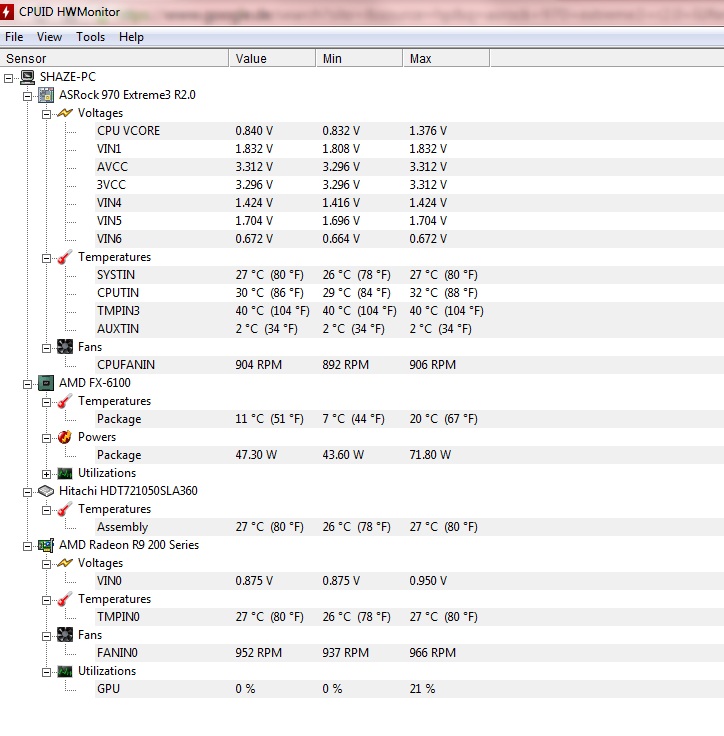The image size is (724, 736).
Task: Click the AMD Radeon graphics card icon
Action: click(46, 545)
